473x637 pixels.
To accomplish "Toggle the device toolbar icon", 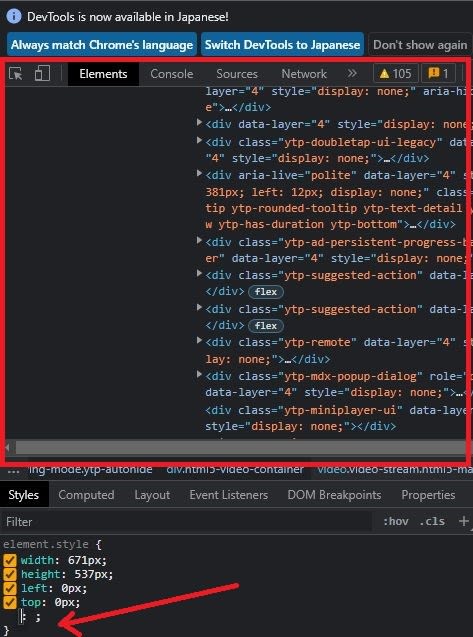I will [x=42, y=74].
